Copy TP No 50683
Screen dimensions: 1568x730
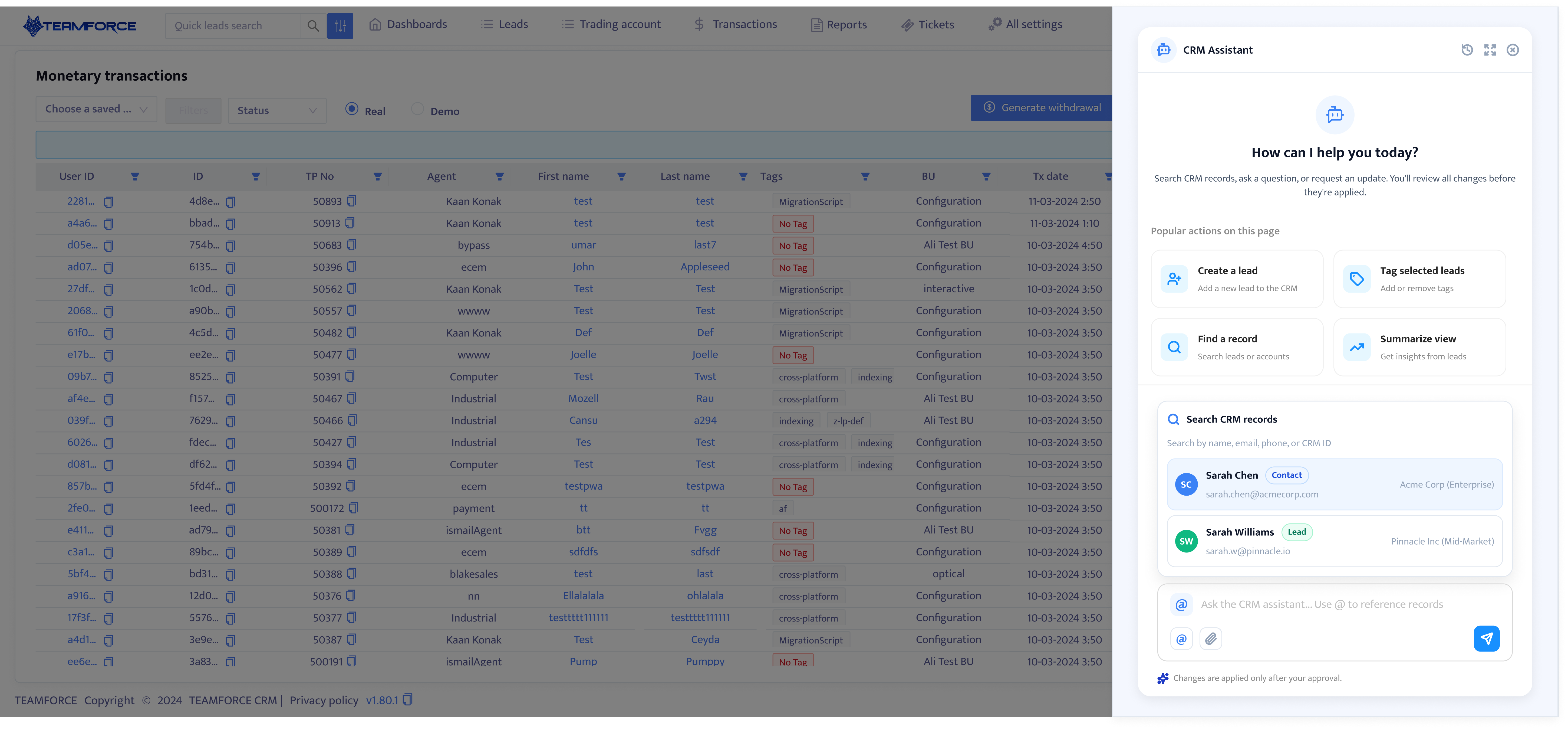[x=351, y=245]
